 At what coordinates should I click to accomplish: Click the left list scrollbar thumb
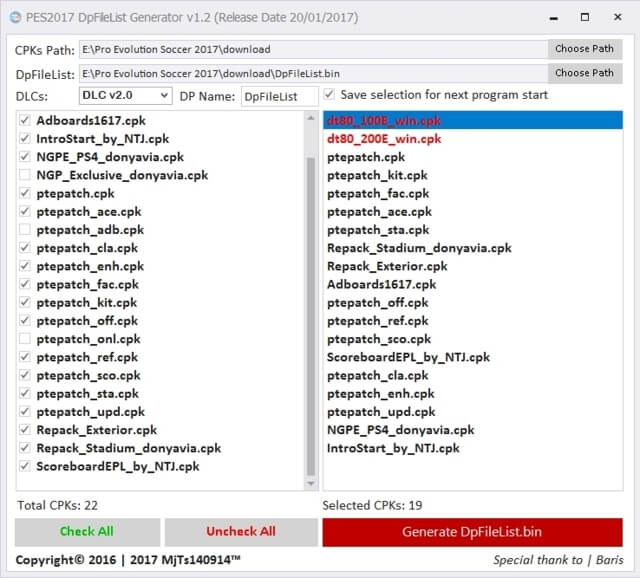click(311, 316)
